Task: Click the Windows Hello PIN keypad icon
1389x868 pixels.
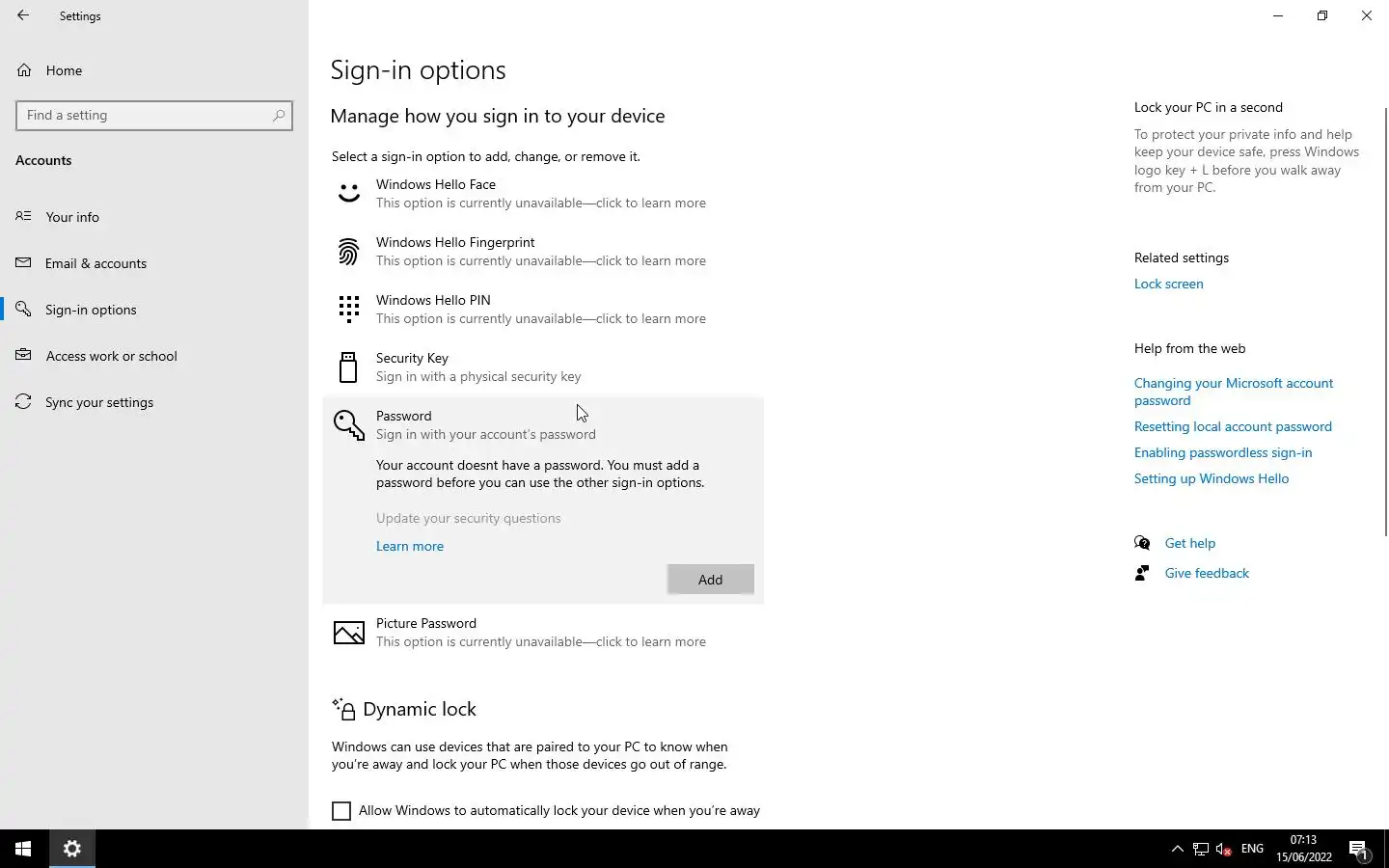Action: pos(348,309)
